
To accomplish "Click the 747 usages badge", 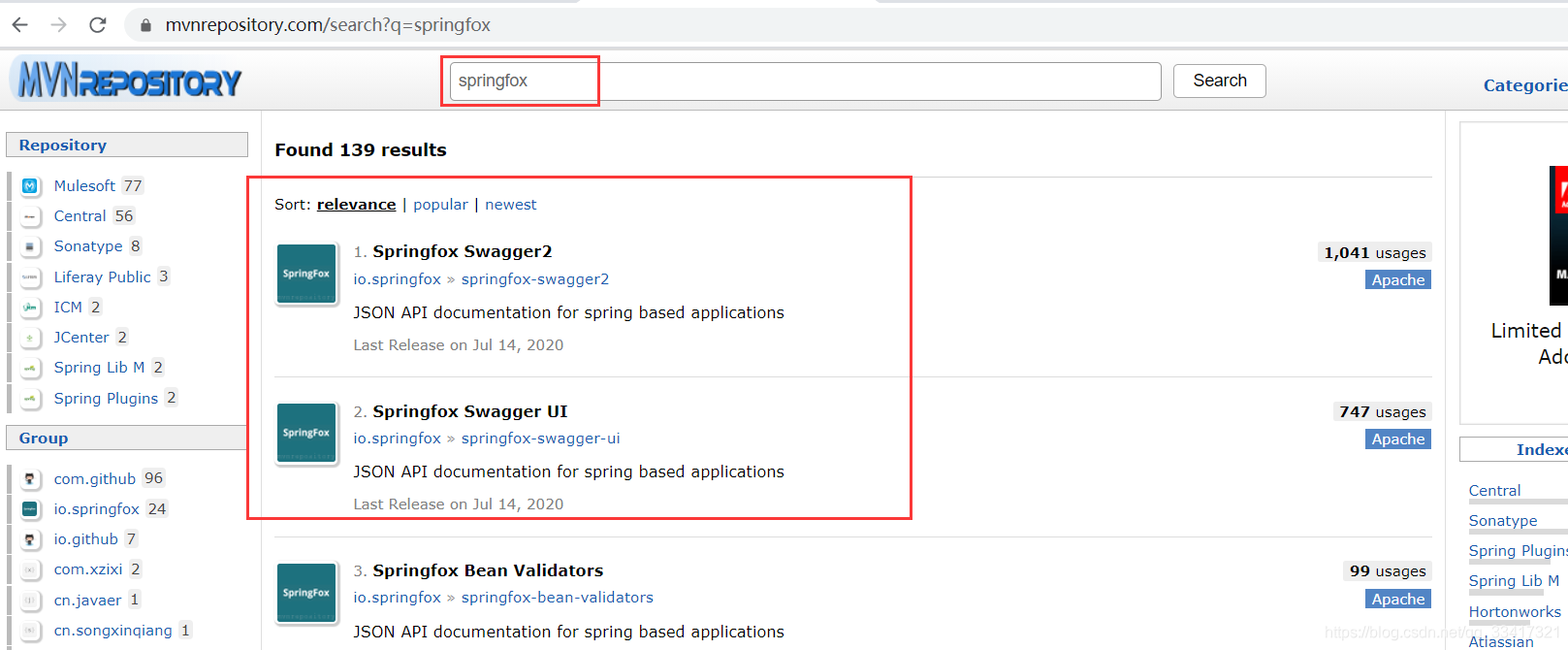I will pyautogui.click(x=1383, y=412).
